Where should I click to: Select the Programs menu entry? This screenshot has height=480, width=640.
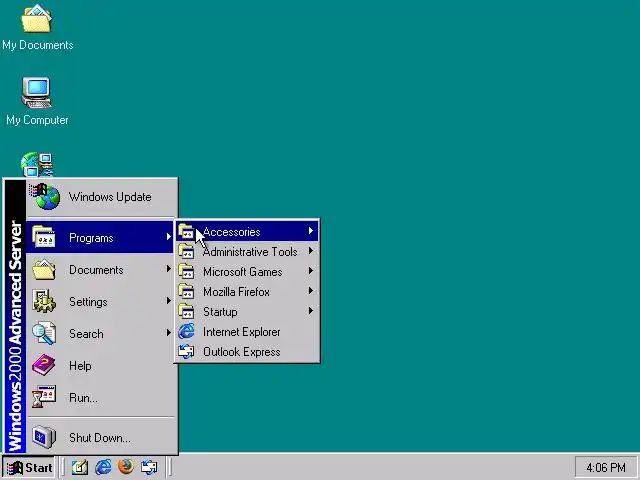pyautogui.click(x=101, y=237)
